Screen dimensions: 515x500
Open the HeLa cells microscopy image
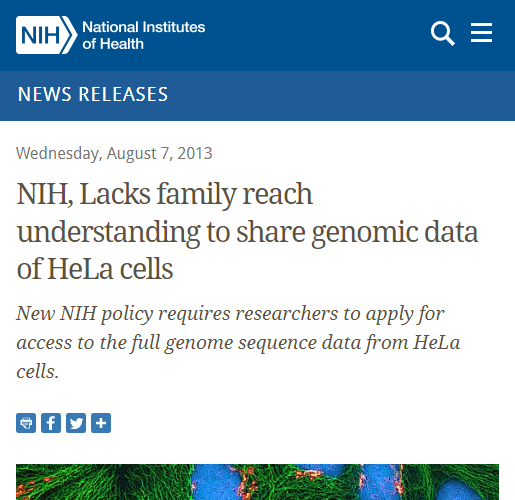(x=257, y=482)
